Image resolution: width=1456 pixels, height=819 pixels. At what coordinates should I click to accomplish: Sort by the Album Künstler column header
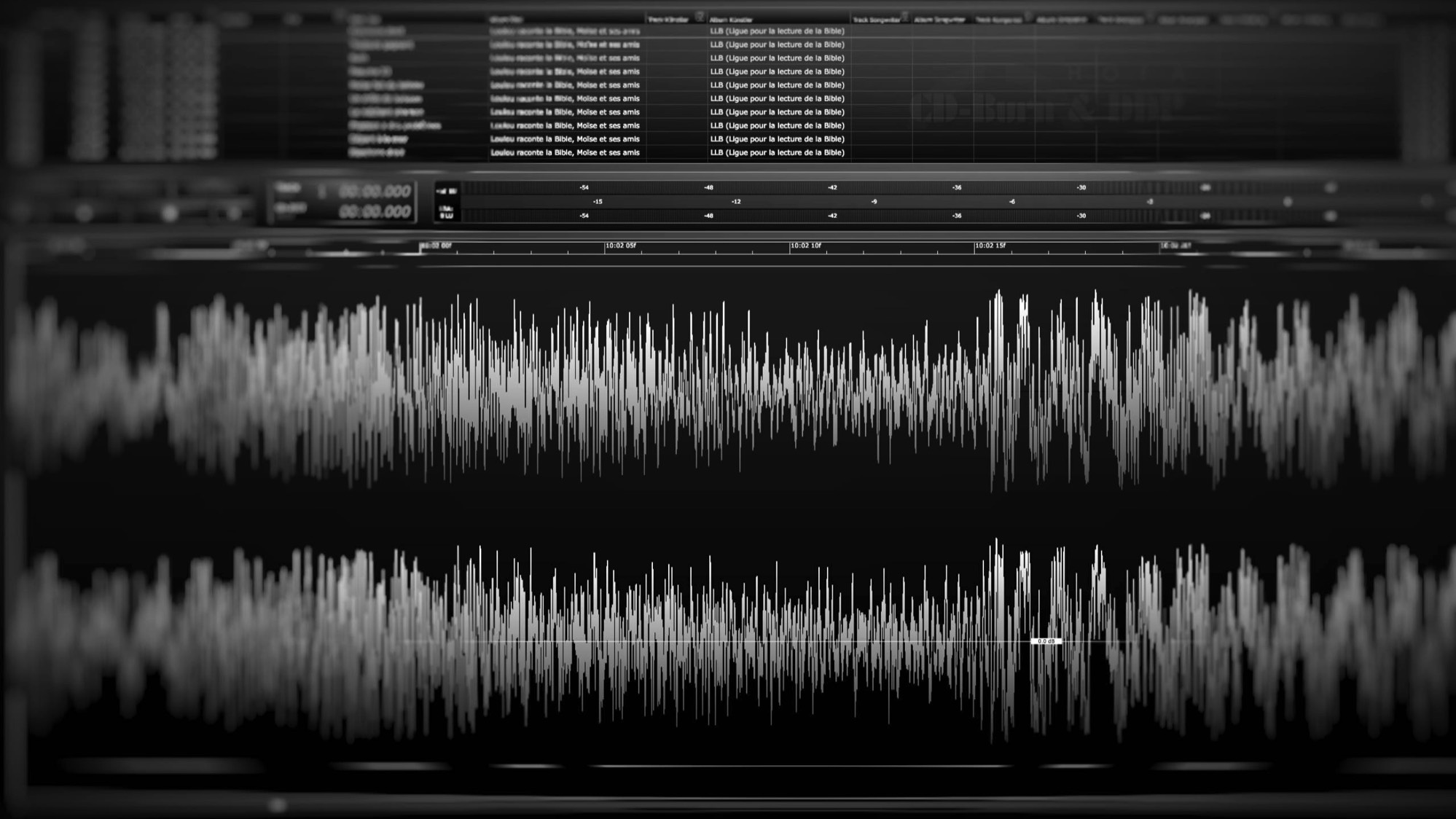pyautogui.click(x=731, y=20)
